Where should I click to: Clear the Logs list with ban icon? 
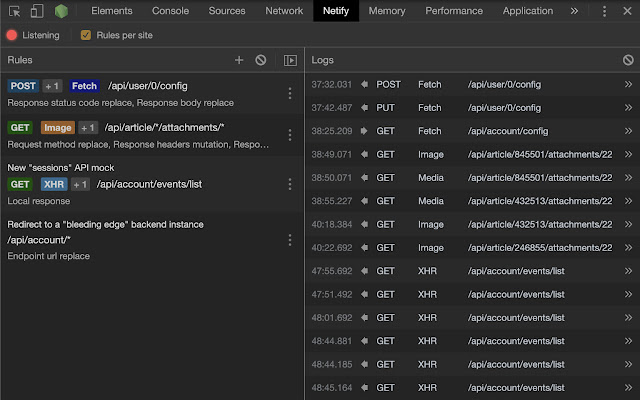[628, 60]
